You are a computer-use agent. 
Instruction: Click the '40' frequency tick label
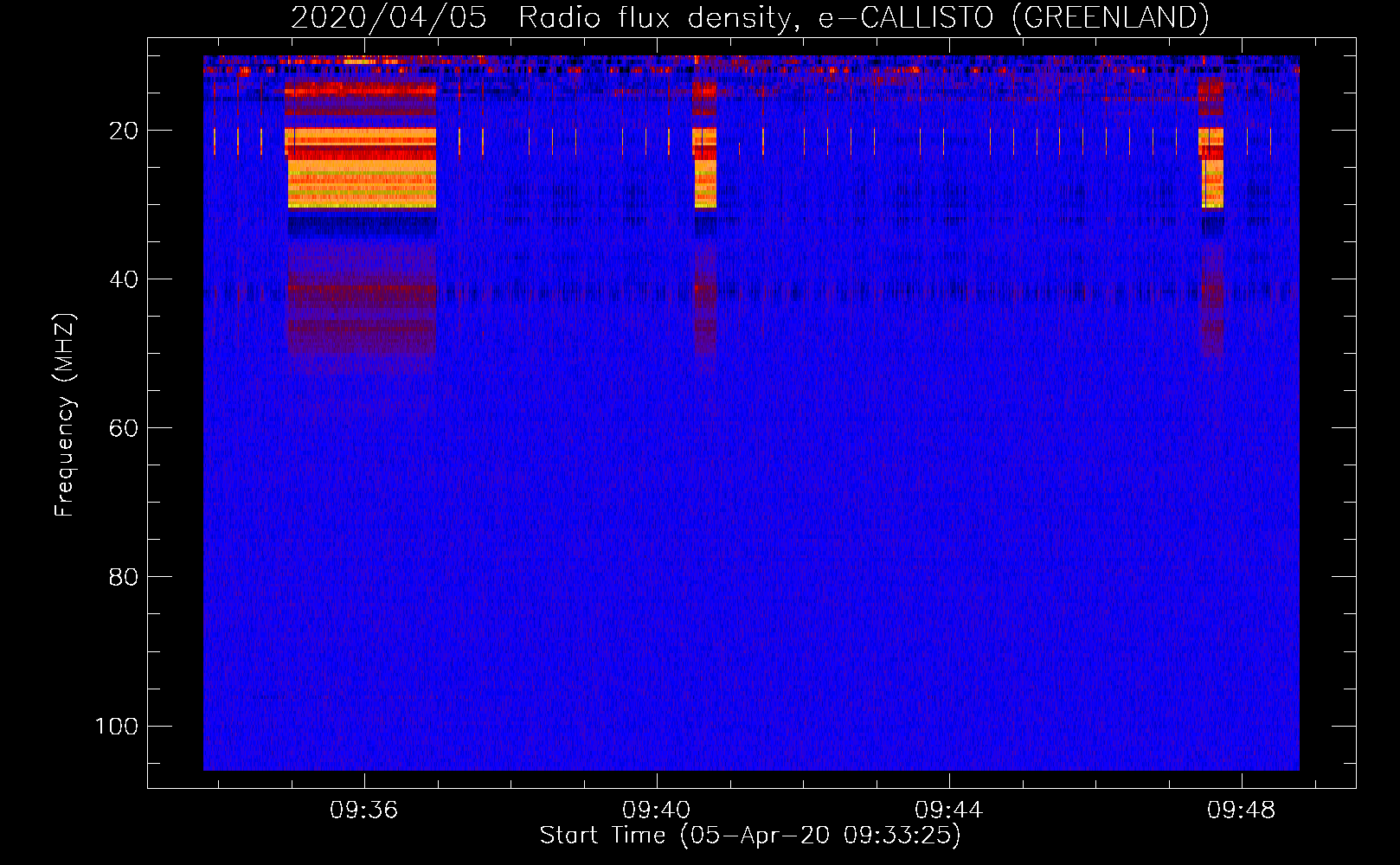(x=124, y=279)
